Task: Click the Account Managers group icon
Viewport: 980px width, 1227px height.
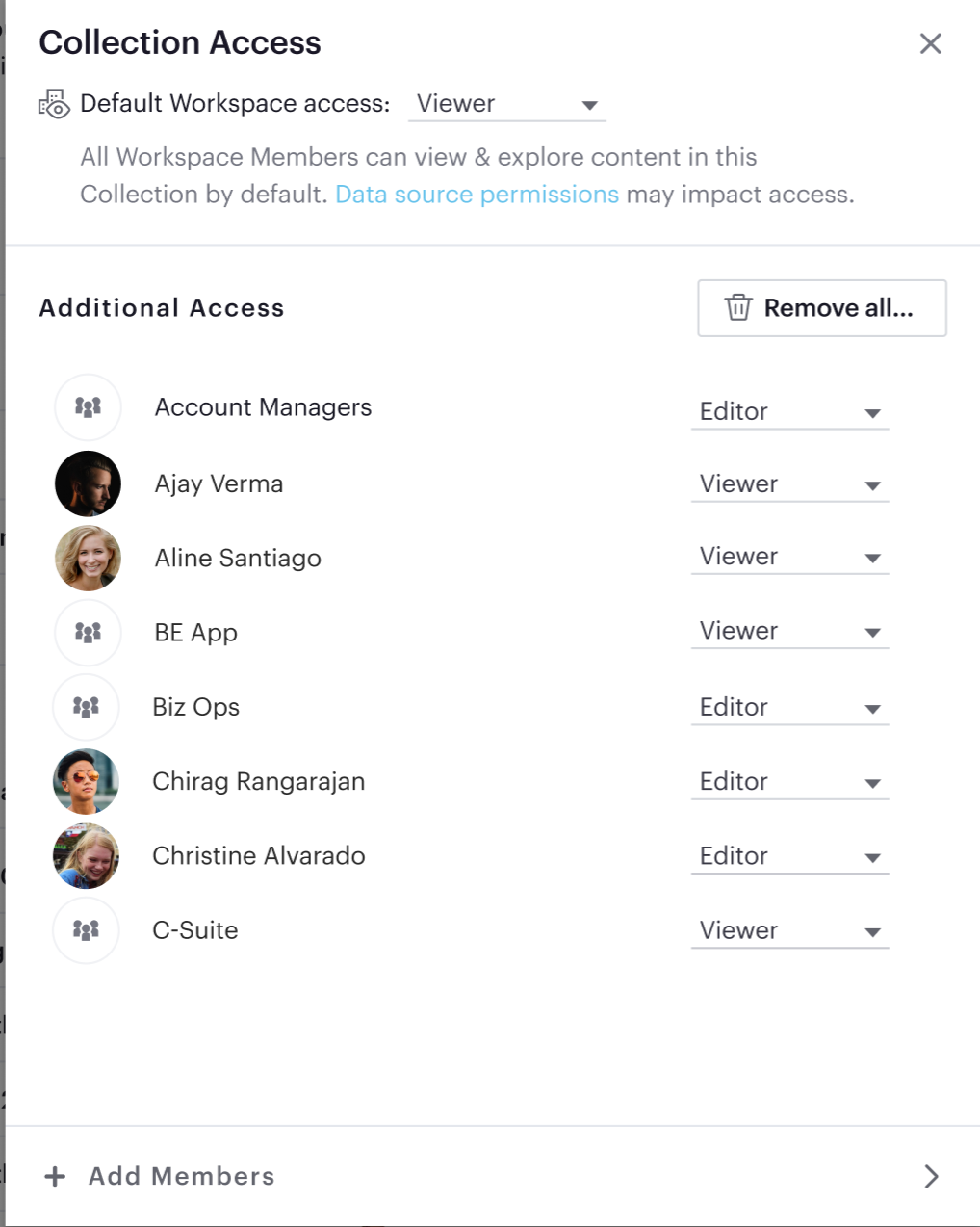Action: [88, 407]
